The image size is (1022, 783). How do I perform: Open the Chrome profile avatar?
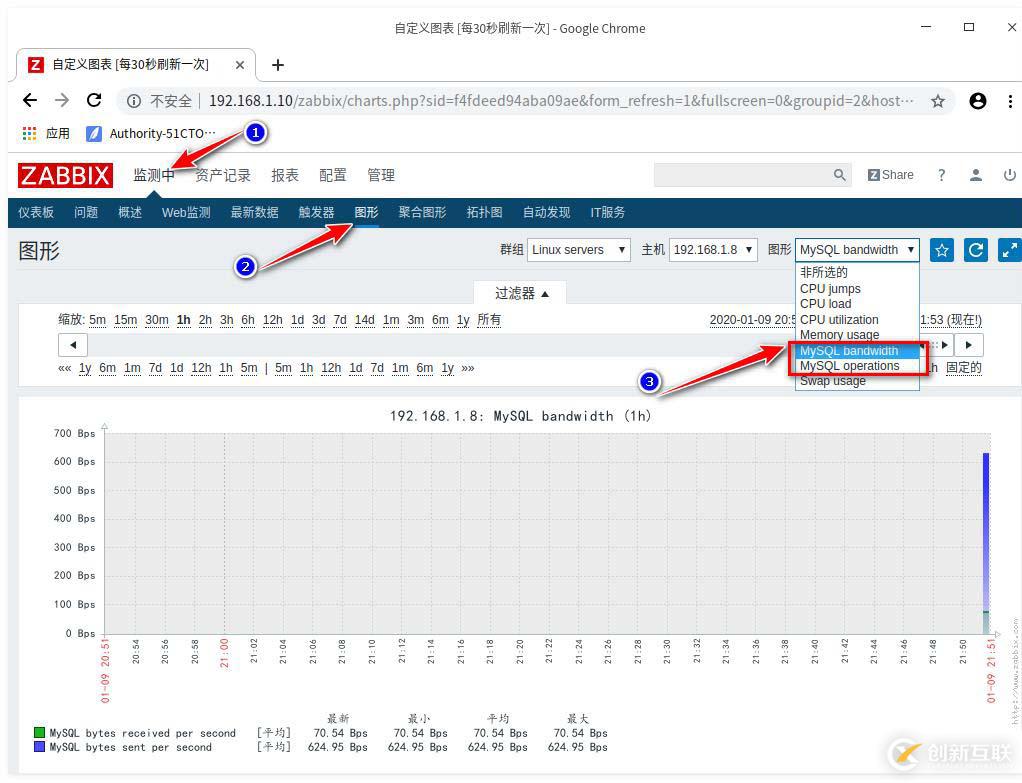(x=978, y=101)
